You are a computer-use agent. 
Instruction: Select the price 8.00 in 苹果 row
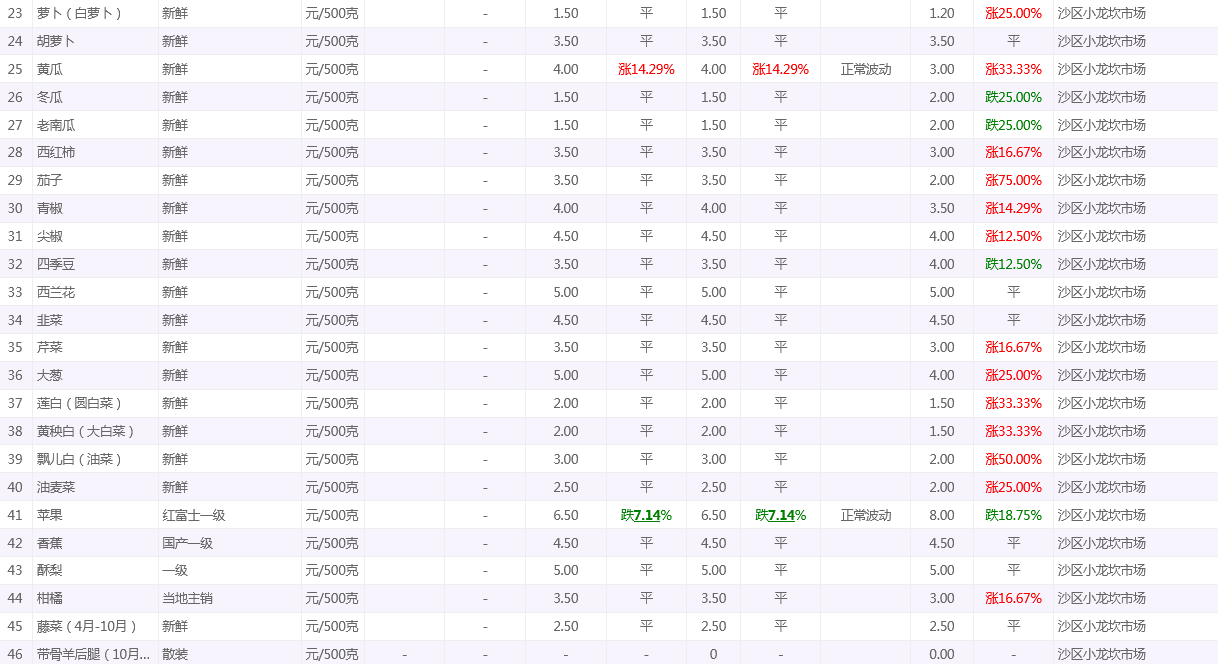pyautogui.click(x=942, y=515)
